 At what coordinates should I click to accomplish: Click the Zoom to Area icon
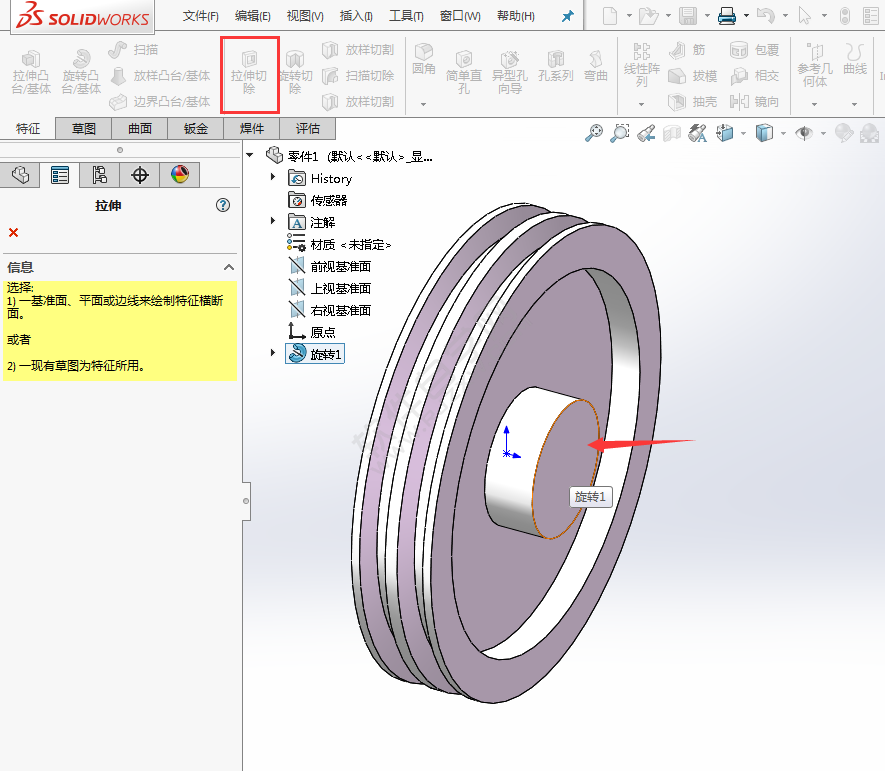620,133
